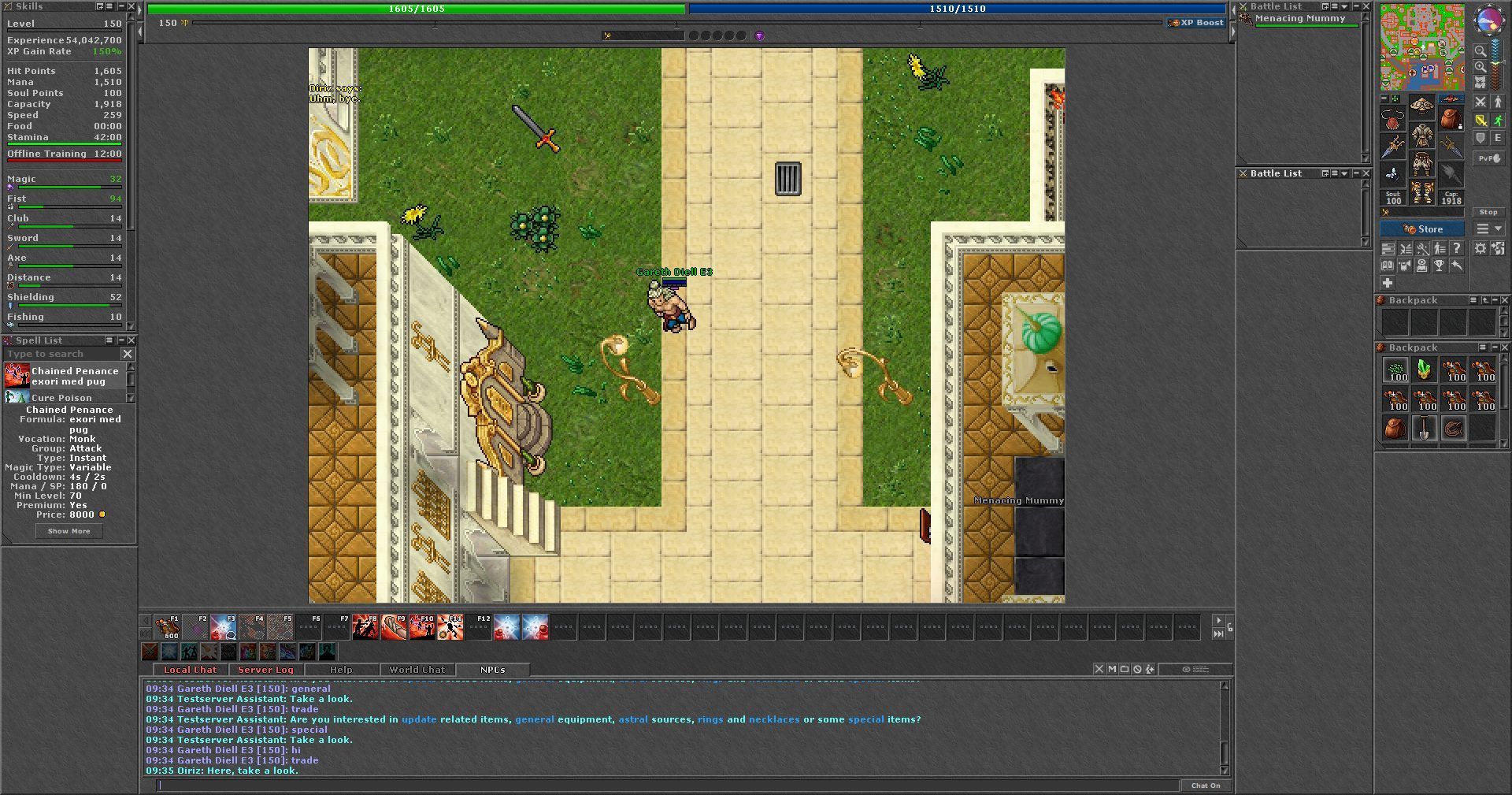Click the brown backpack equipment slot
The width and height of the screenshot is (1512, 795).
tap(1451, 120)
